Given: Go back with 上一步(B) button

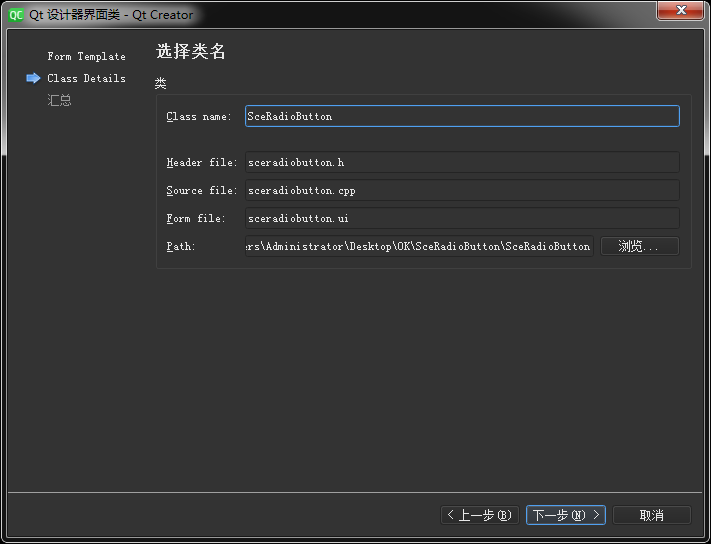Looking at the screenshot, I should pyautogui.click(x=480, y=515).
